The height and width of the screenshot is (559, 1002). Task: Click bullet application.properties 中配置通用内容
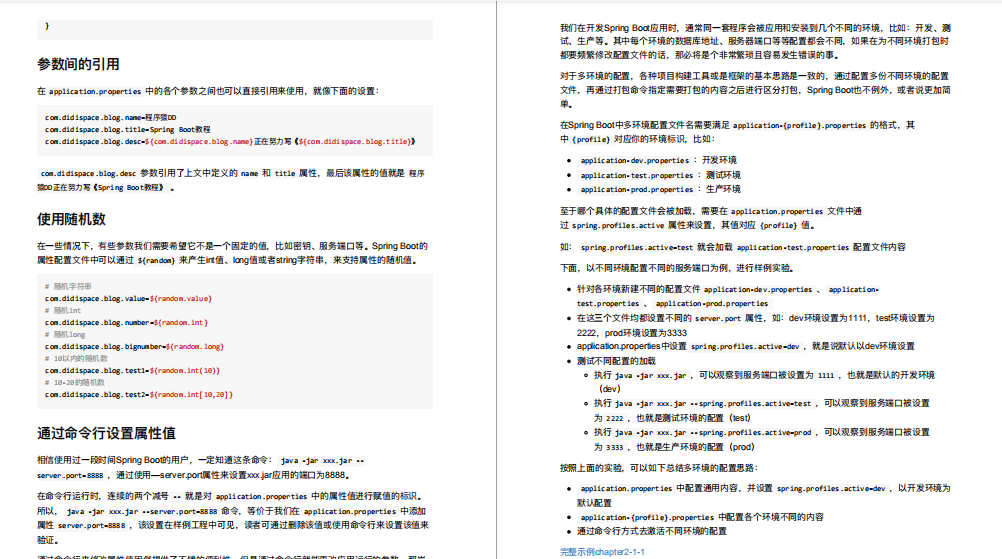coord(764,496)
